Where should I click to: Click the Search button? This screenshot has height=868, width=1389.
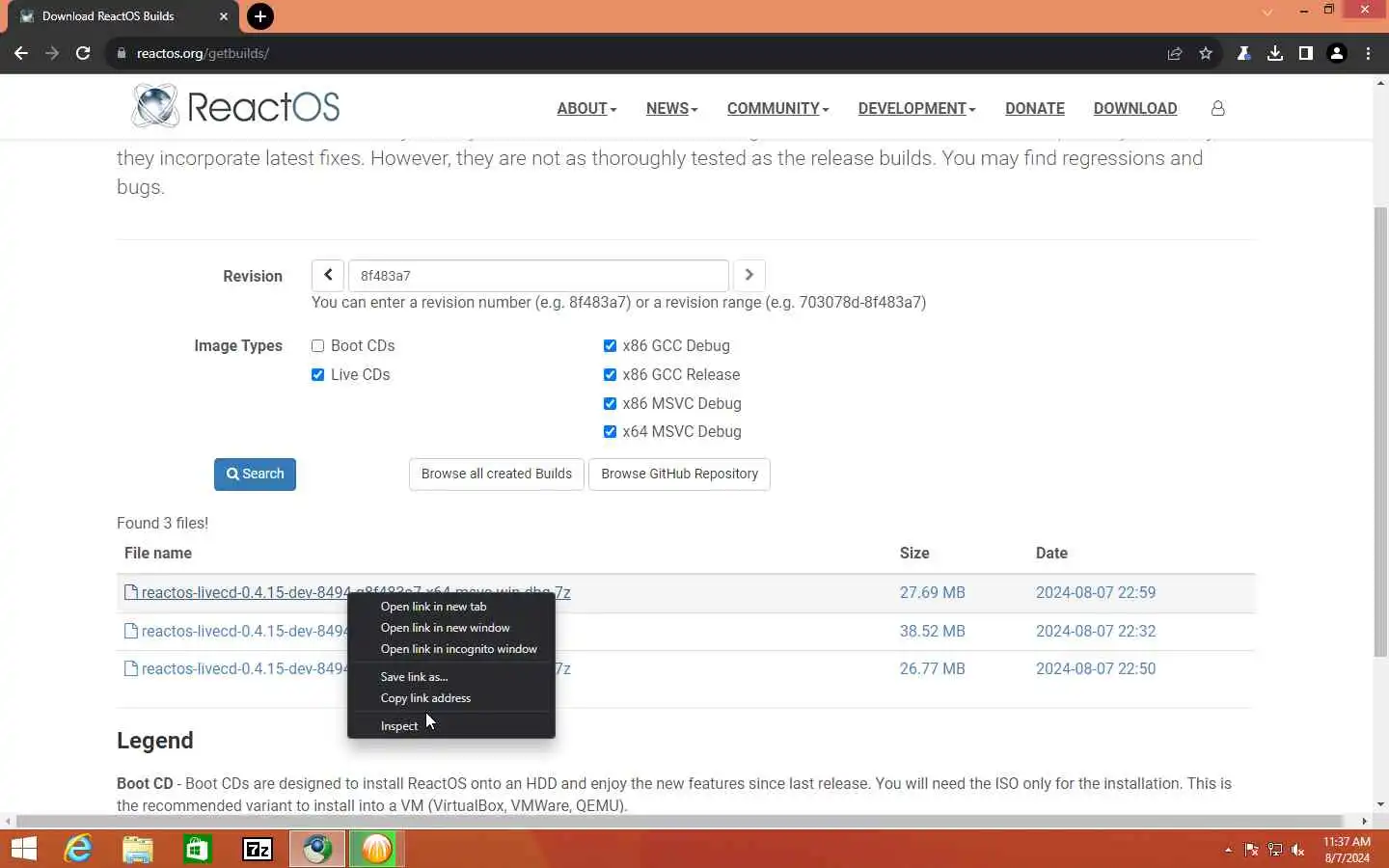255,474
